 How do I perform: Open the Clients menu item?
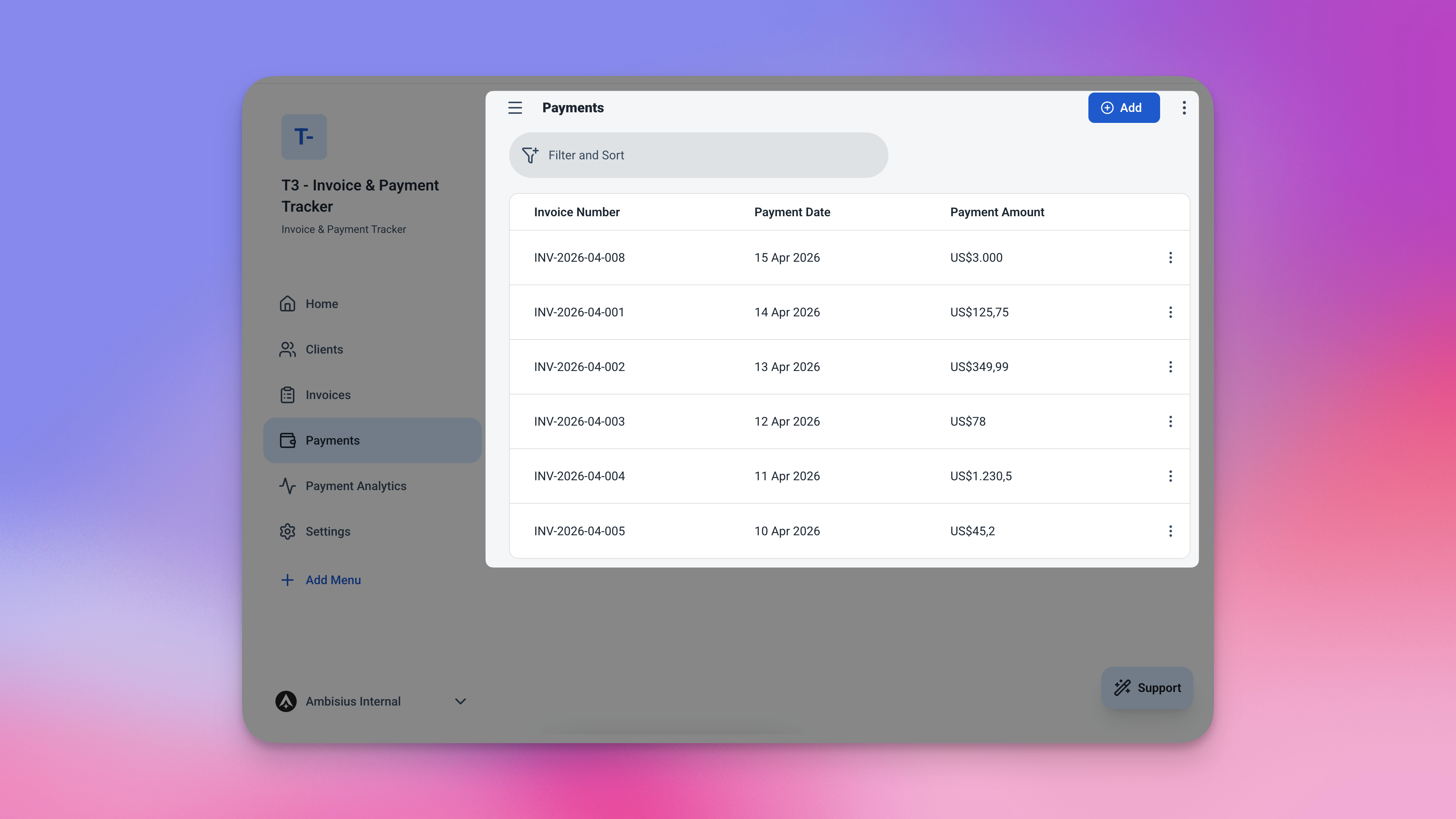[324, 349]
